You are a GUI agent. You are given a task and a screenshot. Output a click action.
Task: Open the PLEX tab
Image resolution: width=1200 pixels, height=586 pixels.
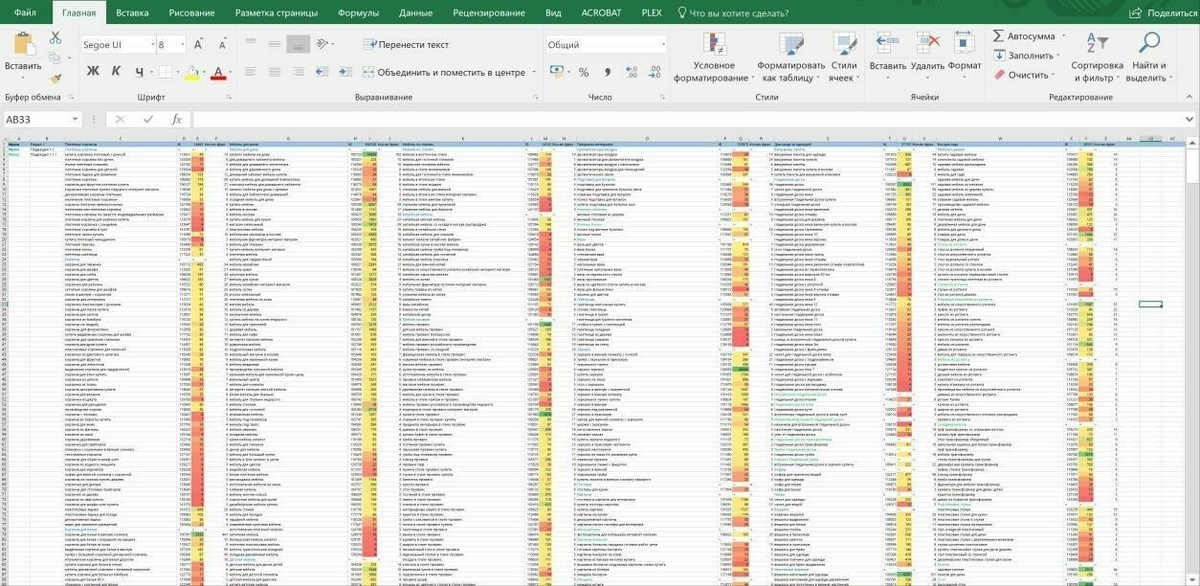(x=652, y=13)
